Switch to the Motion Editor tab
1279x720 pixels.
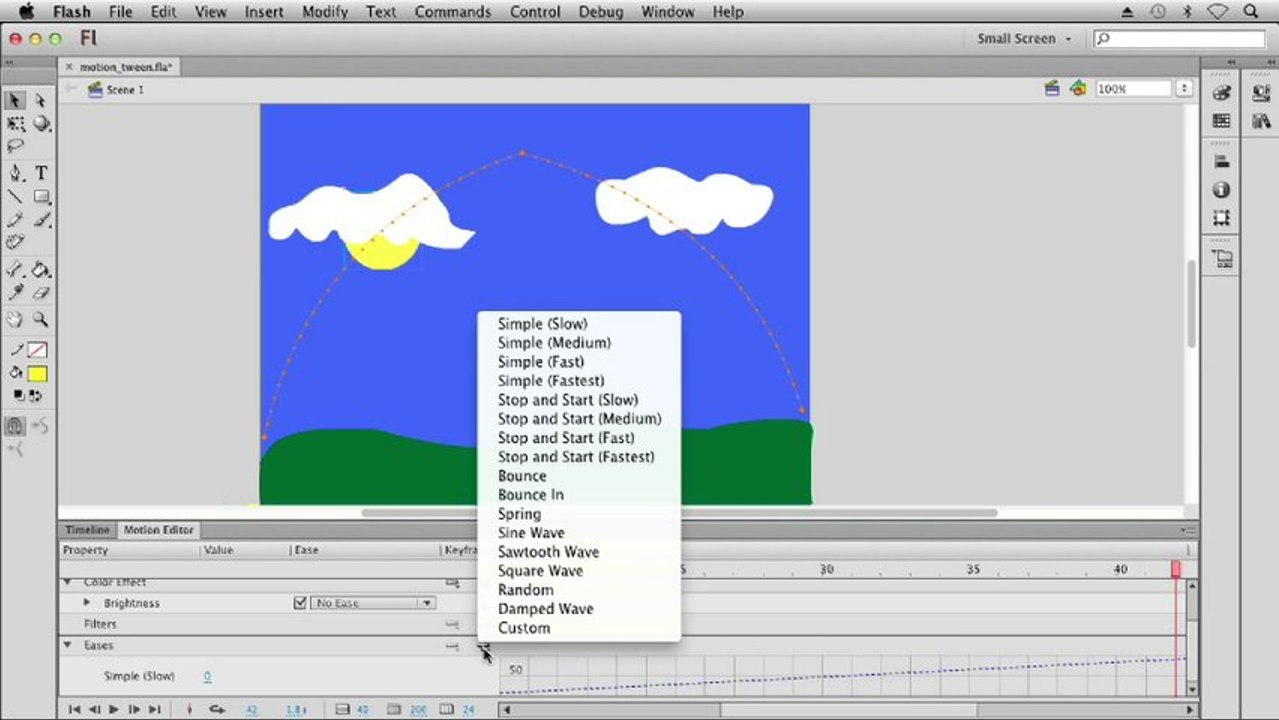click(x=158, y=530)
